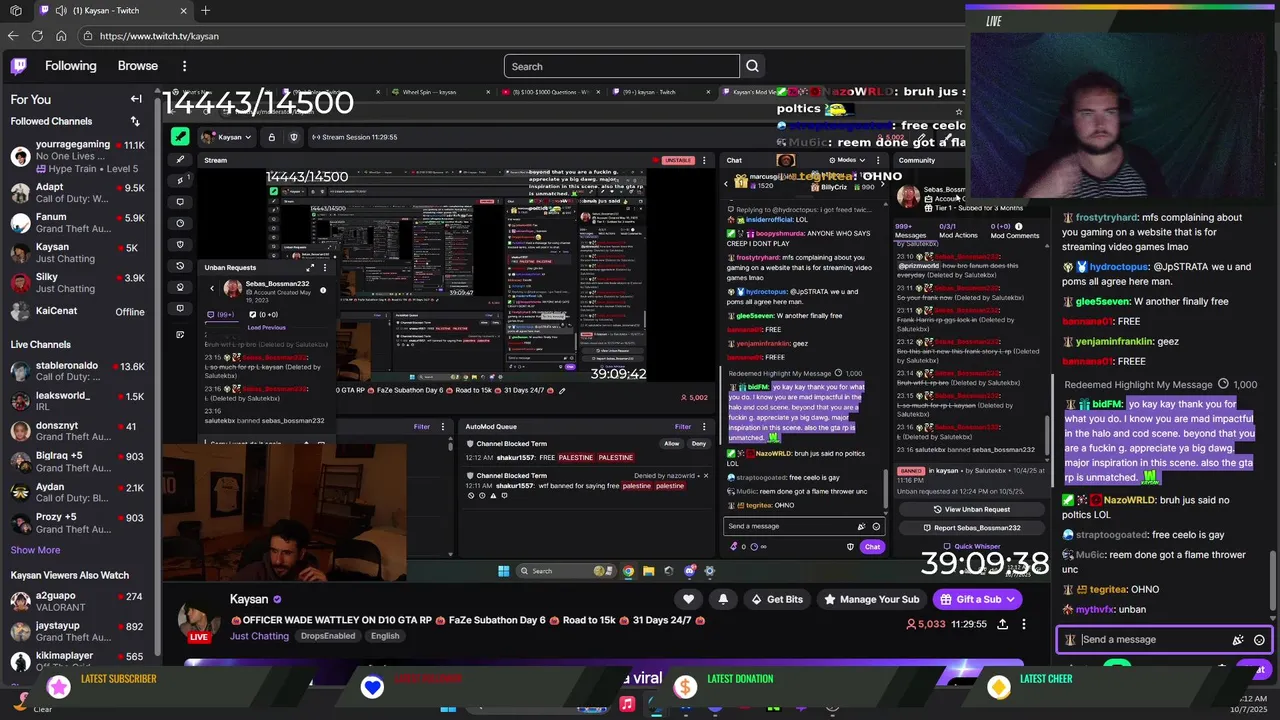Toggle the heart follow button
The width and height of the screenshot is (1280, 720).
[x=688, y=599]
